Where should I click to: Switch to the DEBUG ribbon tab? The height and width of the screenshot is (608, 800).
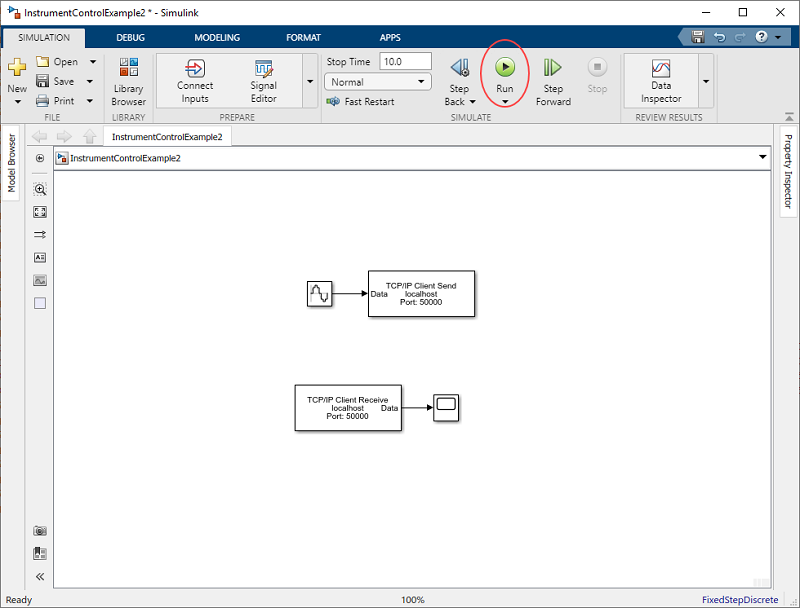130,38
